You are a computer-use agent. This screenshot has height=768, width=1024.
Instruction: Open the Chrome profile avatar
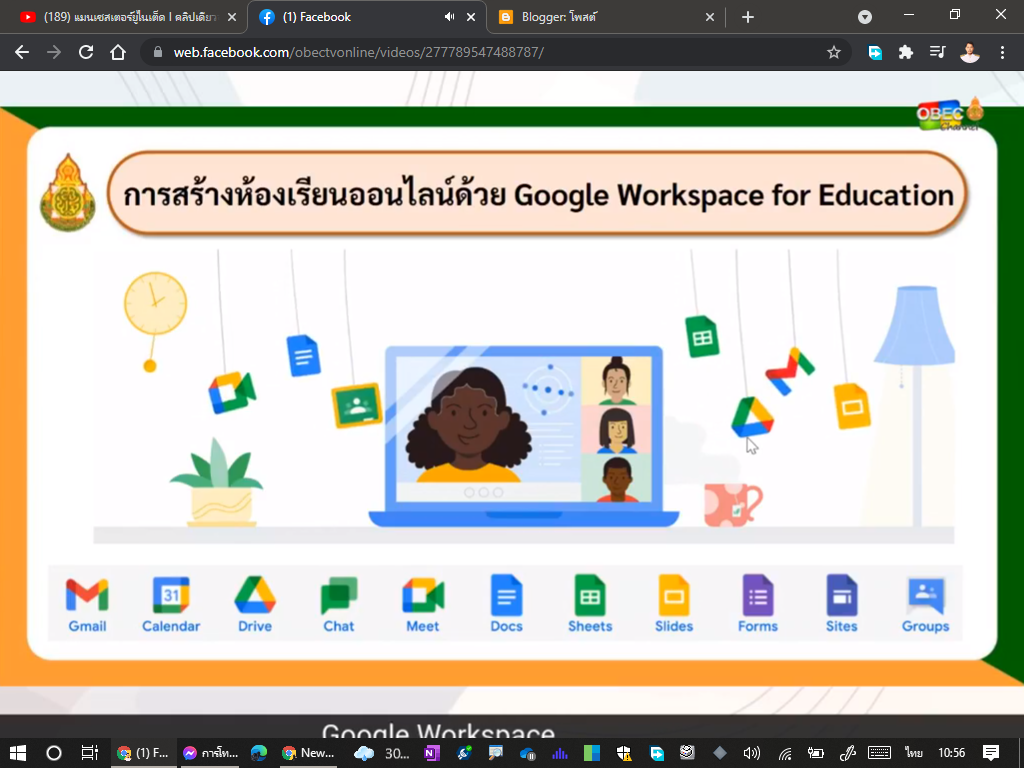pos(970,52)
